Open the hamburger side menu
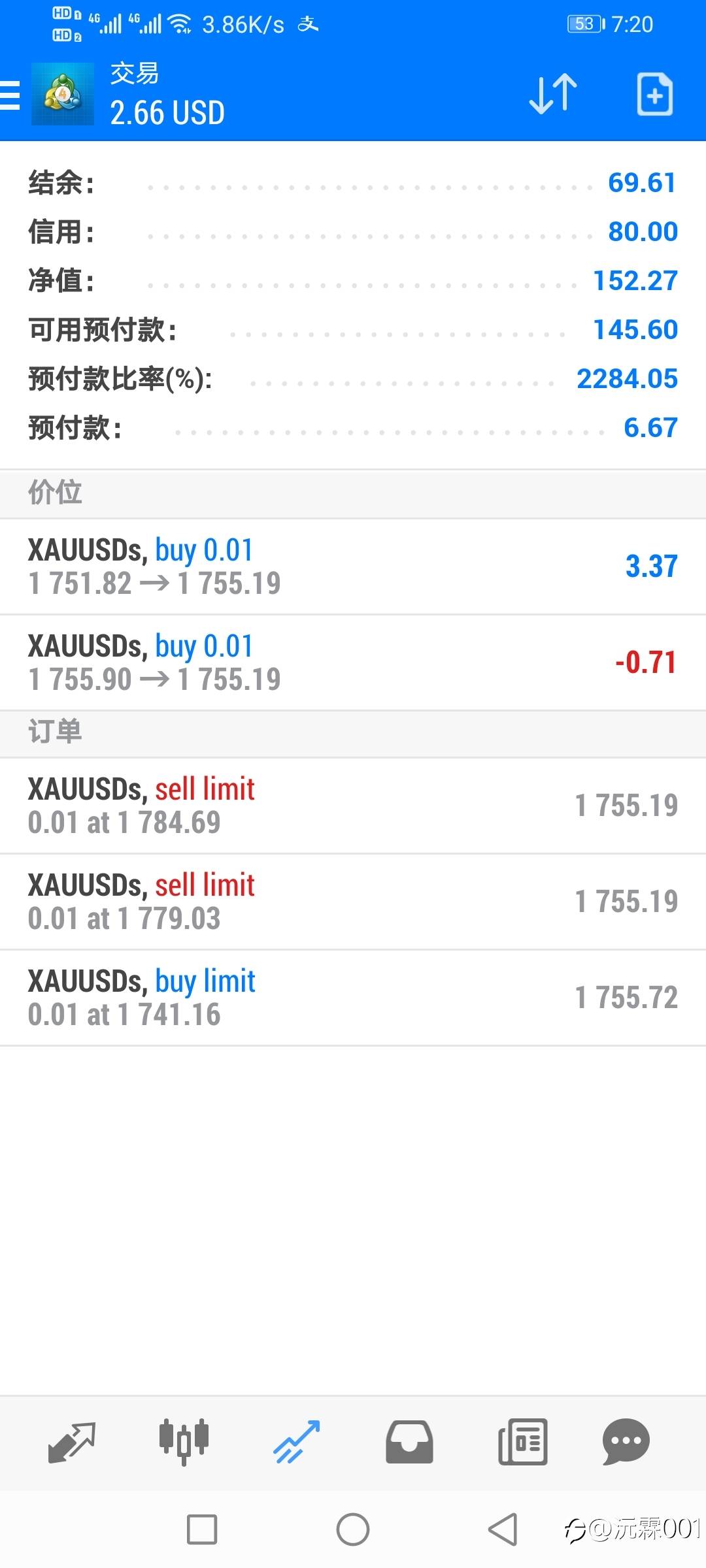This screenshot has width=706, height=1568. (x=10, y=95)
